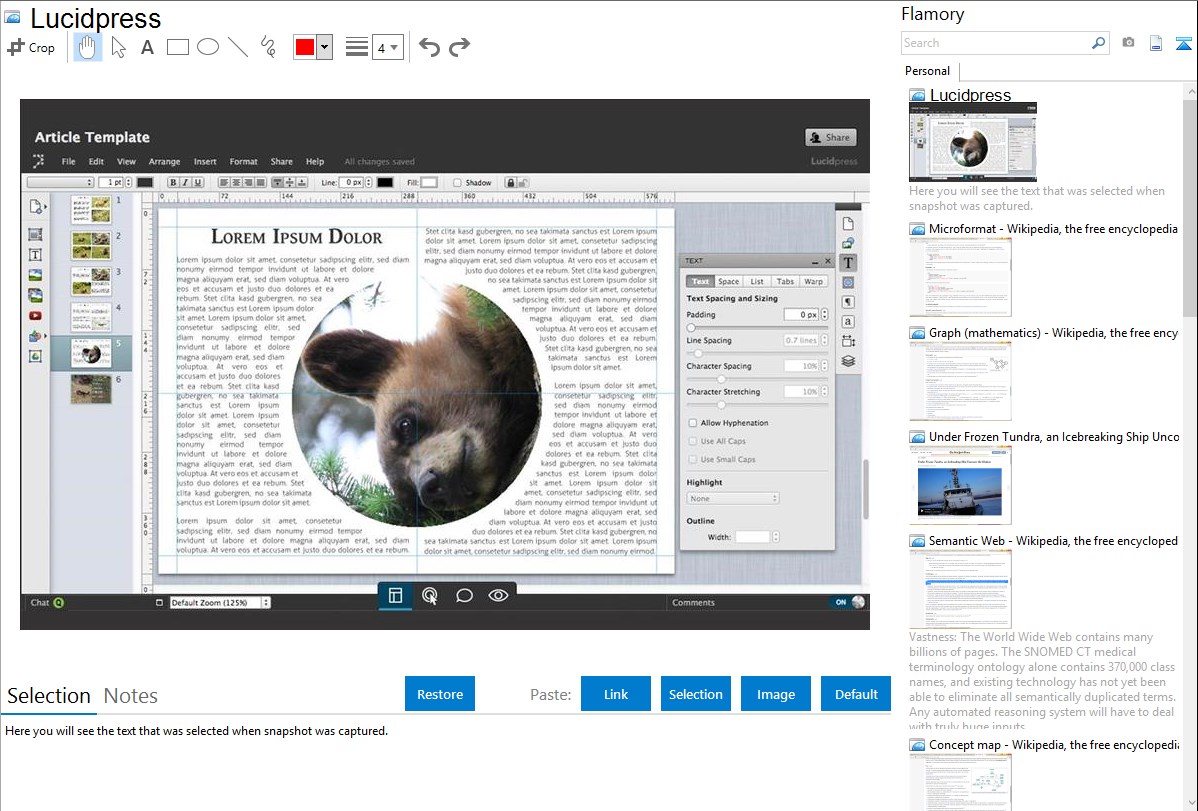Click the Underline formatting button
Screen dimensions: 1198x811
[198, 183]
